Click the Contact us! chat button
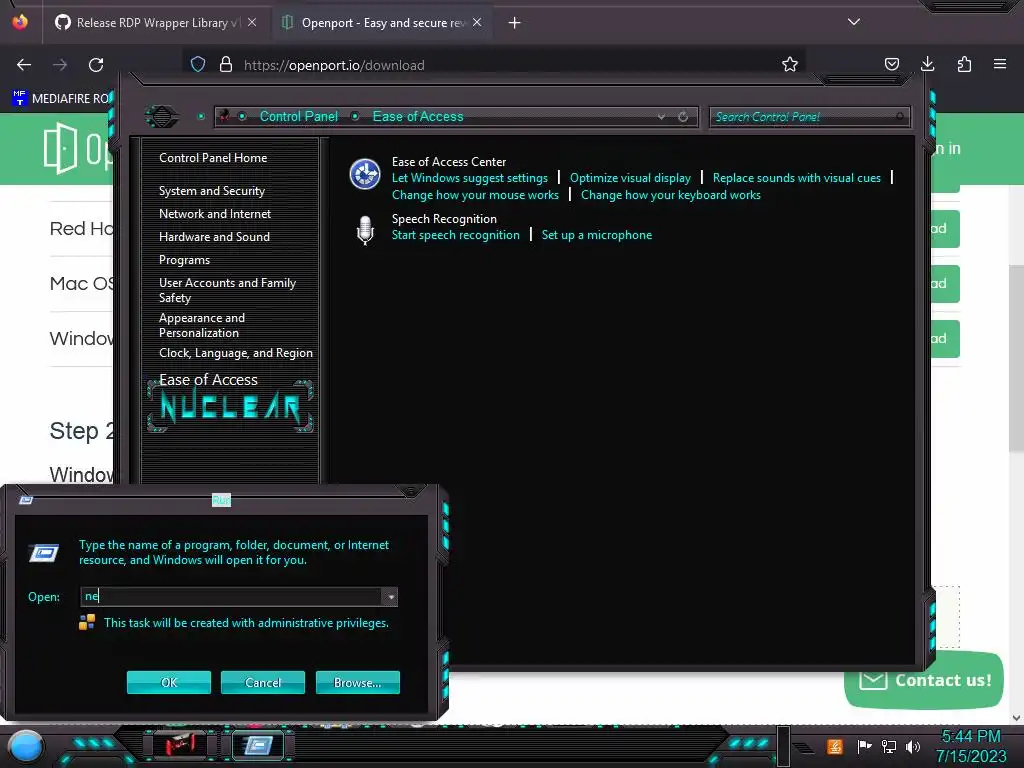 coord(924,680)
